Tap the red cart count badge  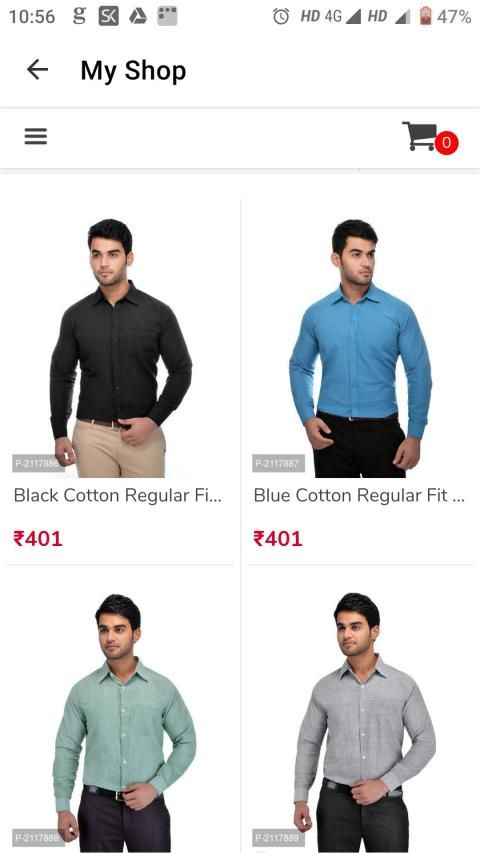446,143
